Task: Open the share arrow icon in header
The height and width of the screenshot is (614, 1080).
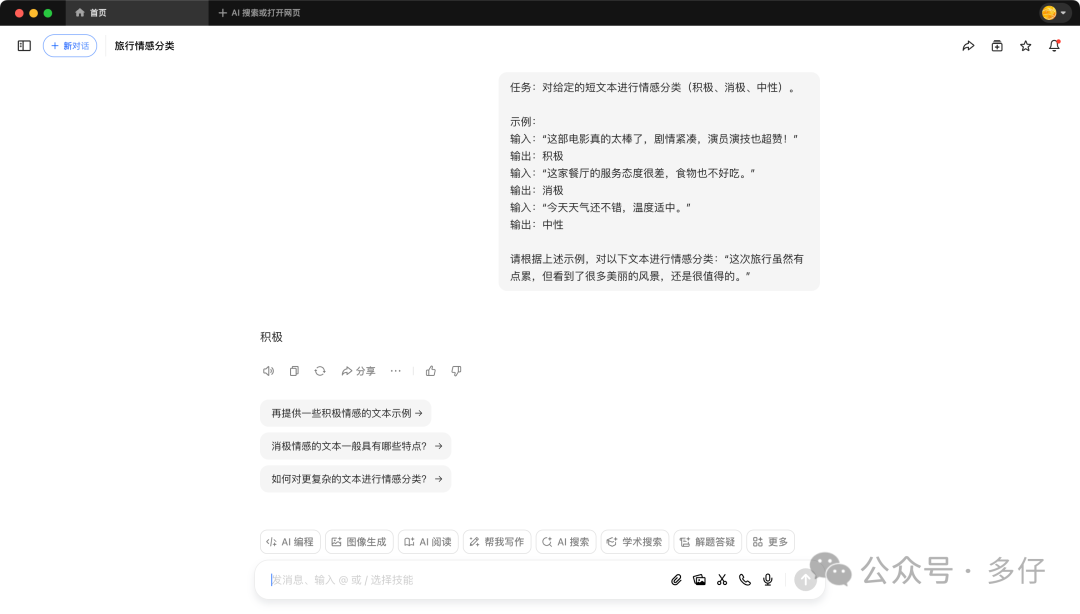Action: (x=968, y=46)
